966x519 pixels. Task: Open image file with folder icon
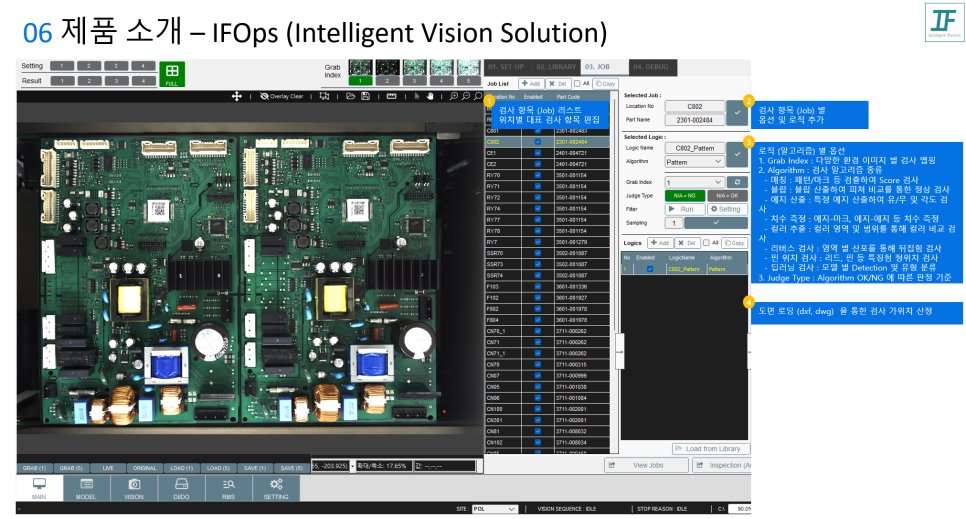click(351, 96)
